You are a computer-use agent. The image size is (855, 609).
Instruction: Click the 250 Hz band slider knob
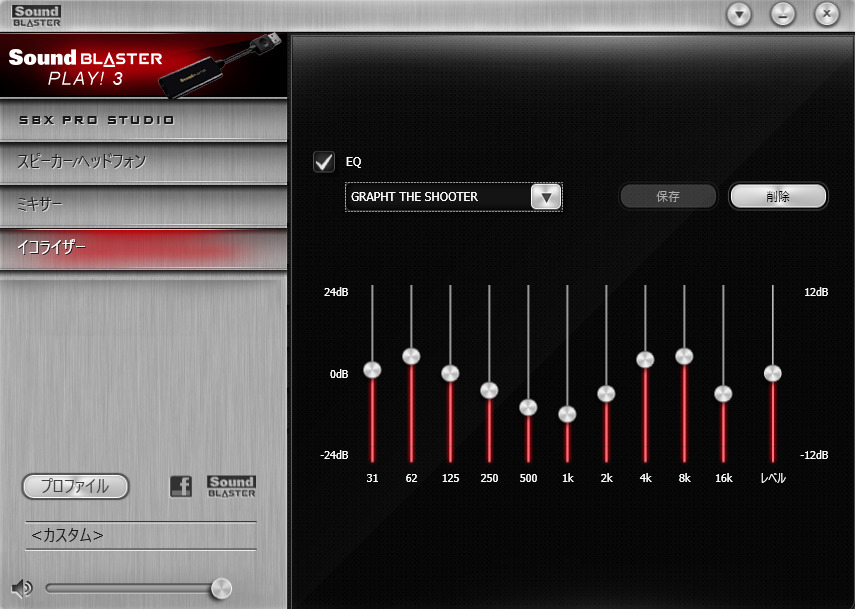pyautogui.click(x=489, y=390)
